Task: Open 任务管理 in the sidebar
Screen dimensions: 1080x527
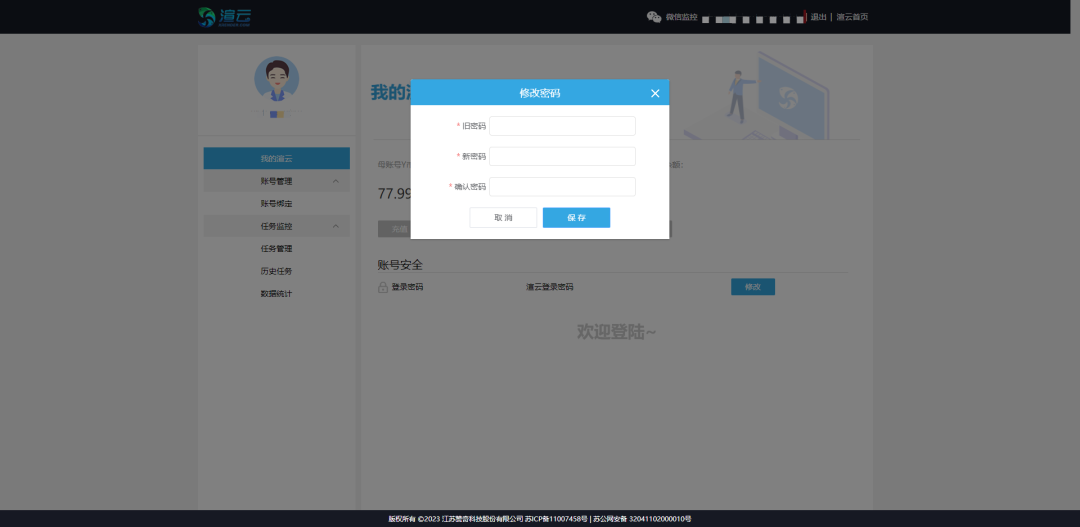Action: click(x=276, y=249)
